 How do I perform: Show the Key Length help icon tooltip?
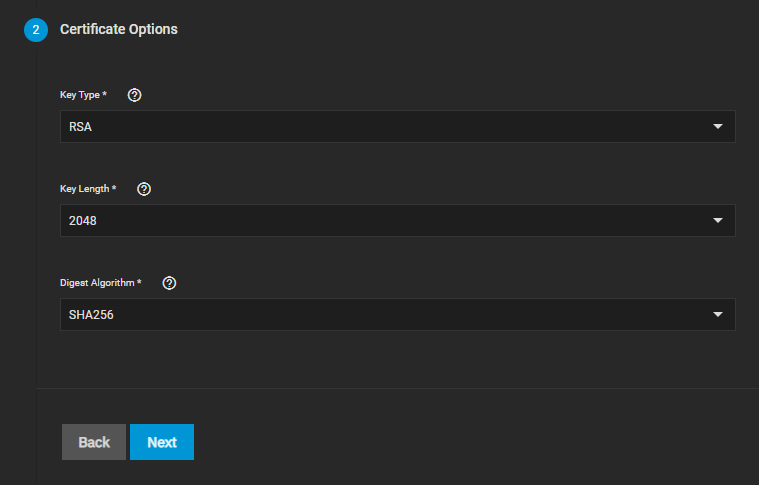coord(144,189)
